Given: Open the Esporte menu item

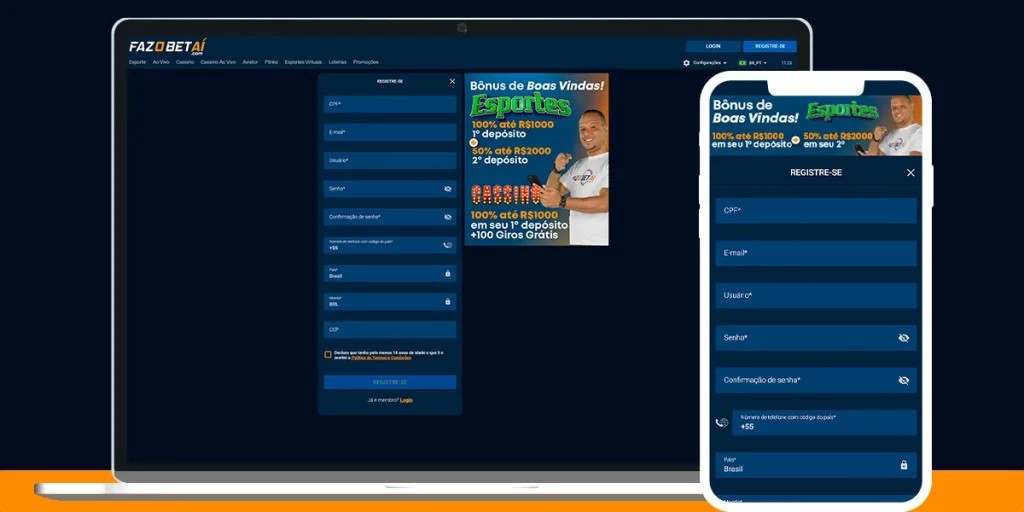Looking at the screenshot, I should (137, 62).
